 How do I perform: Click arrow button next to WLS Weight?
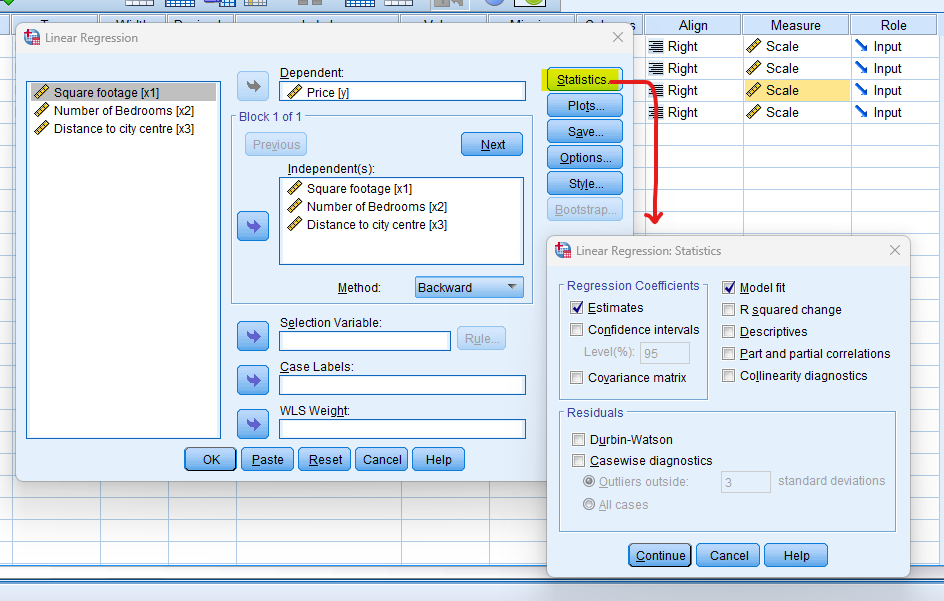pyautogui.click(x=253, y=424)
